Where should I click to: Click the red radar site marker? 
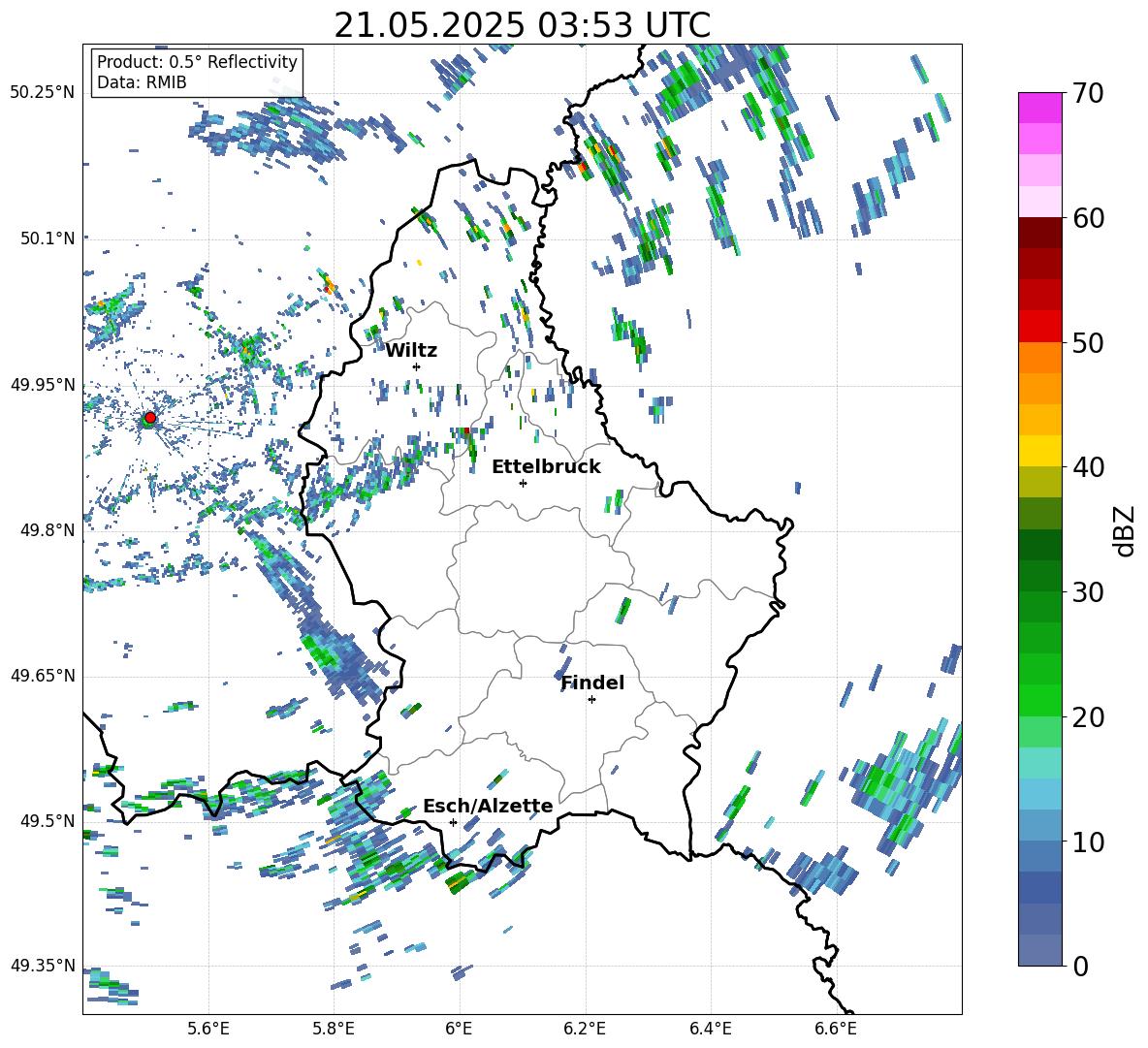pyautogui.click(x=150, y=418)
